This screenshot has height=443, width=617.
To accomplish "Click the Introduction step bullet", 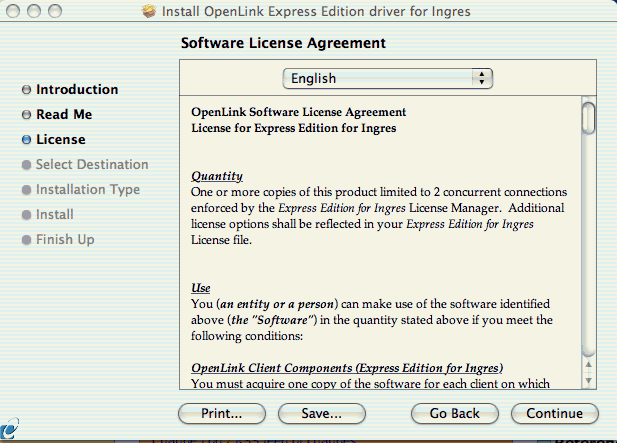I will click(x=26, y=90).
